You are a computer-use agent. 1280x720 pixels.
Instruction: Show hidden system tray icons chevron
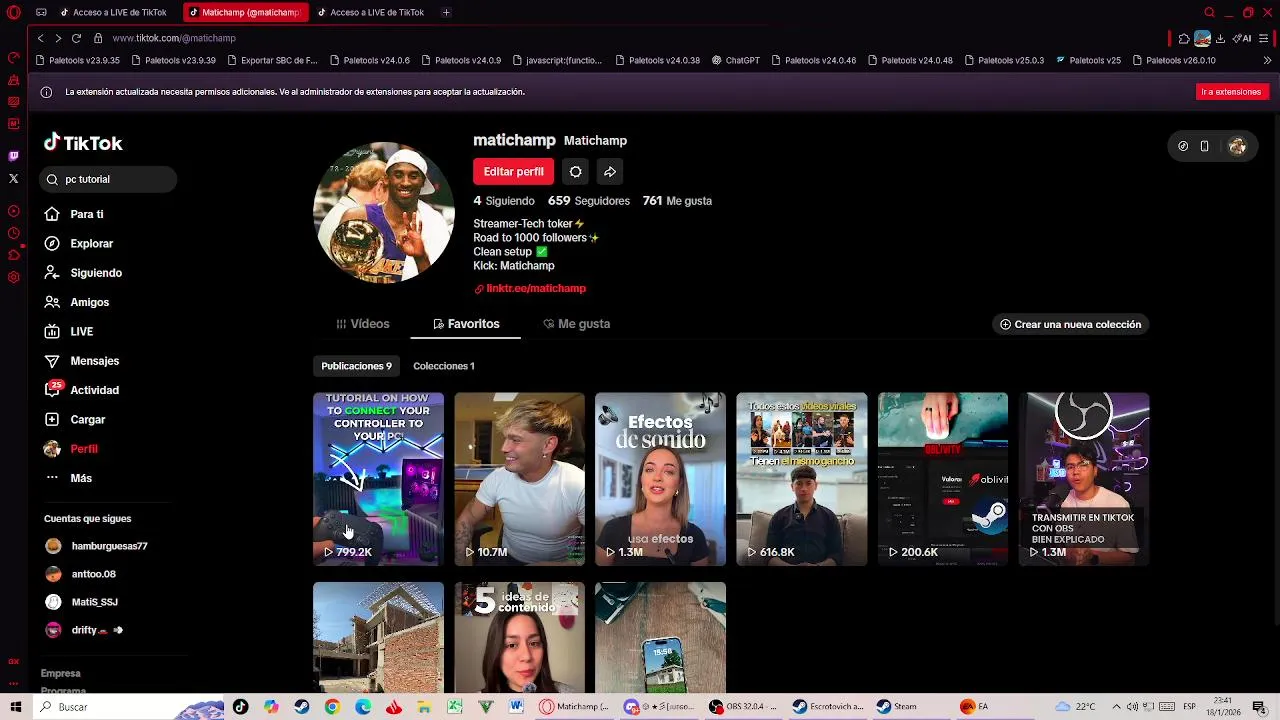click(x=1116, y=707)
